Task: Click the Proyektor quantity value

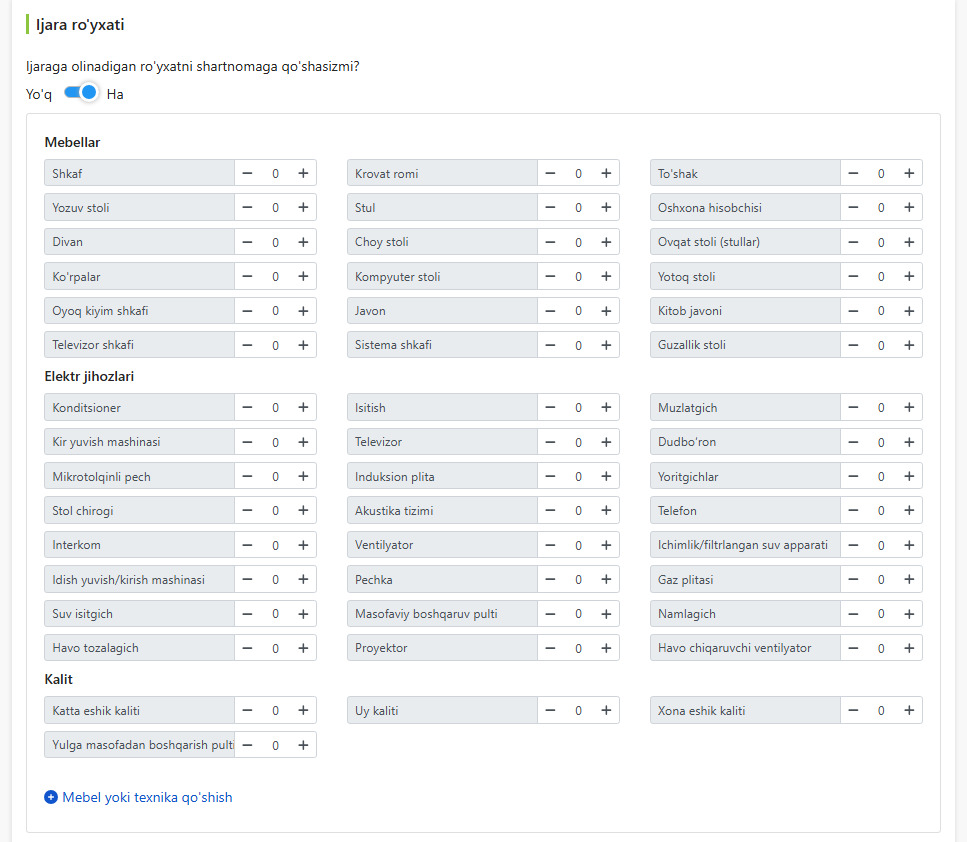Action: pos(578,648)
